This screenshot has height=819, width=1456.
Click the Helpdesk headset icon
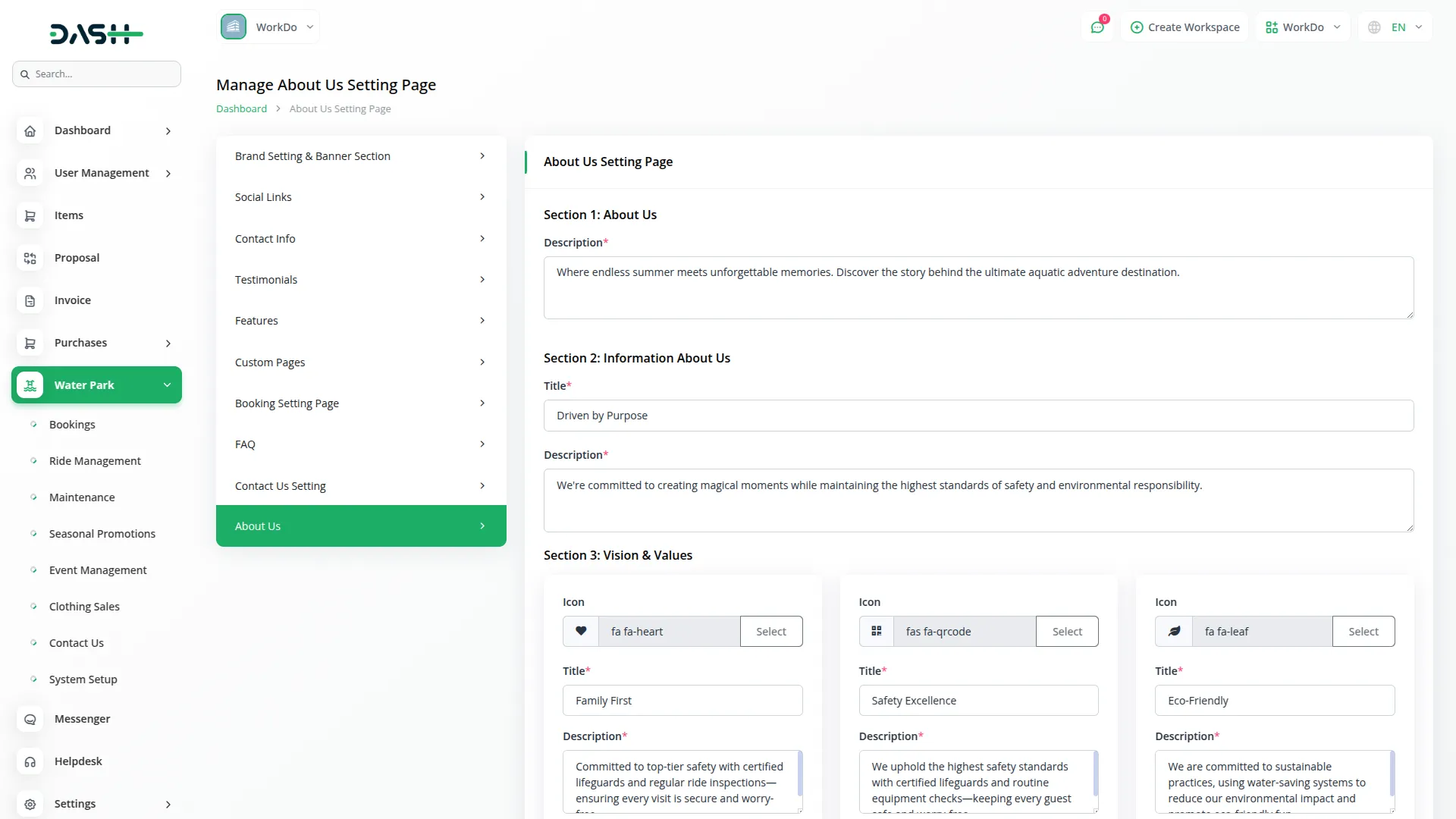pos(30,762)
